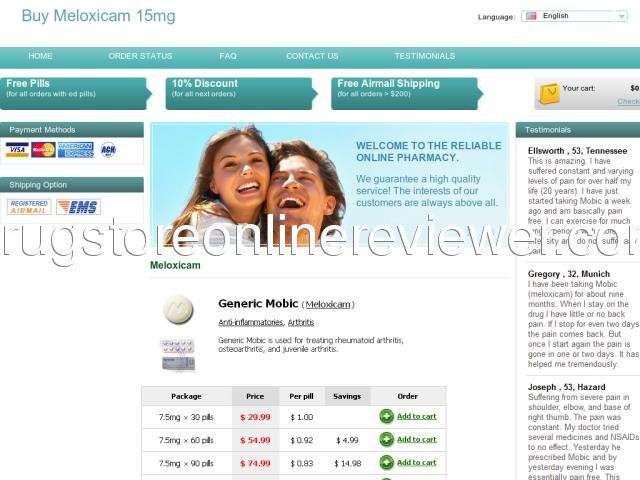The image size is (640, 480).
Task: Click the Free Airmail Shipping banner
Action: point(407,93)
